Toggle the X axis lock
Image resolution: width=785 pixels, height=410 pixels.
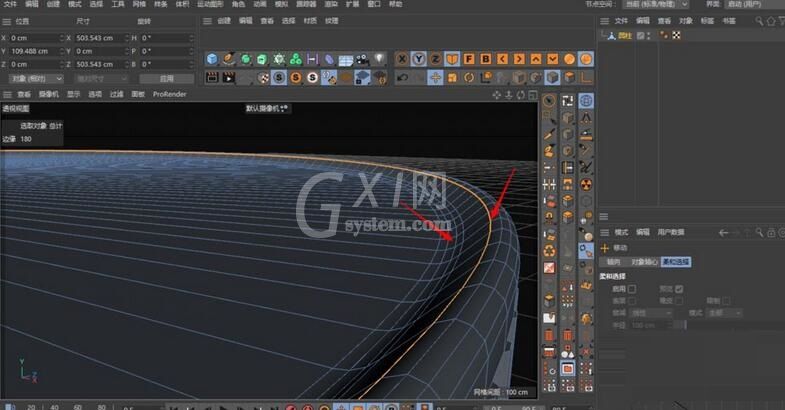pos(402,59)
